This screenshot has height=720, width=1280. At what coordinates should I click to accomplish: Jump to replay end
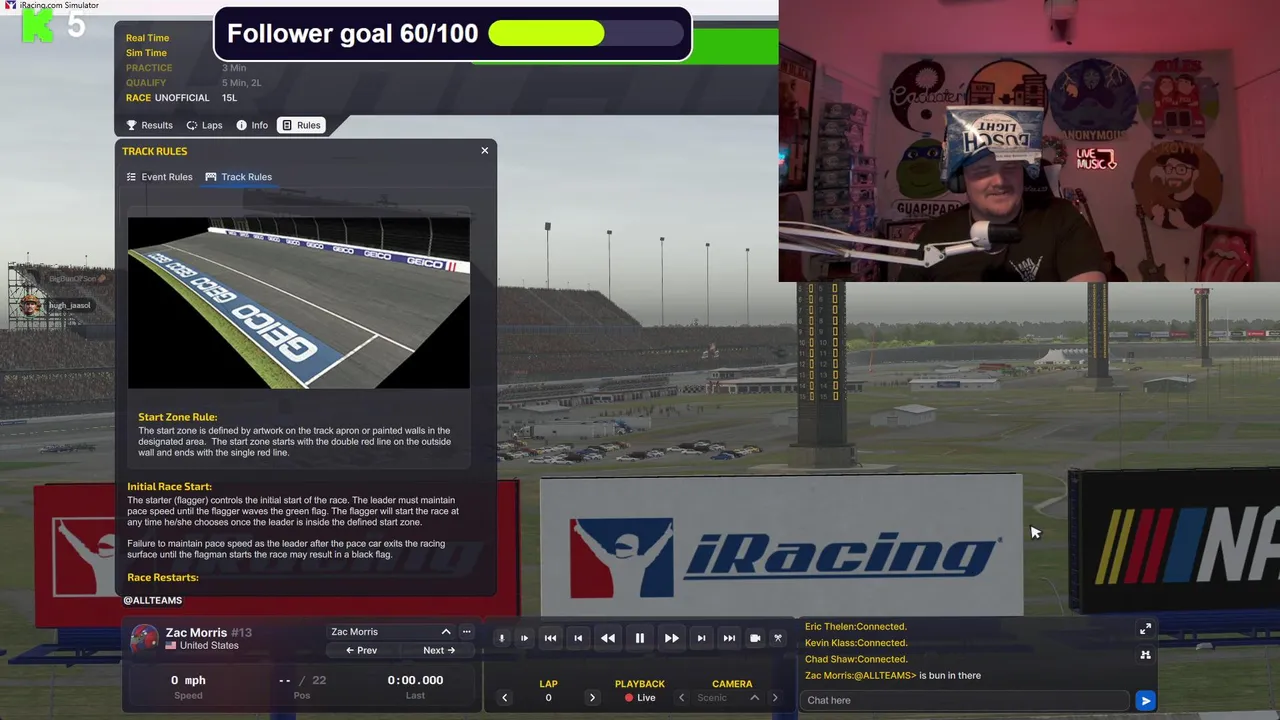coord(729,638)
